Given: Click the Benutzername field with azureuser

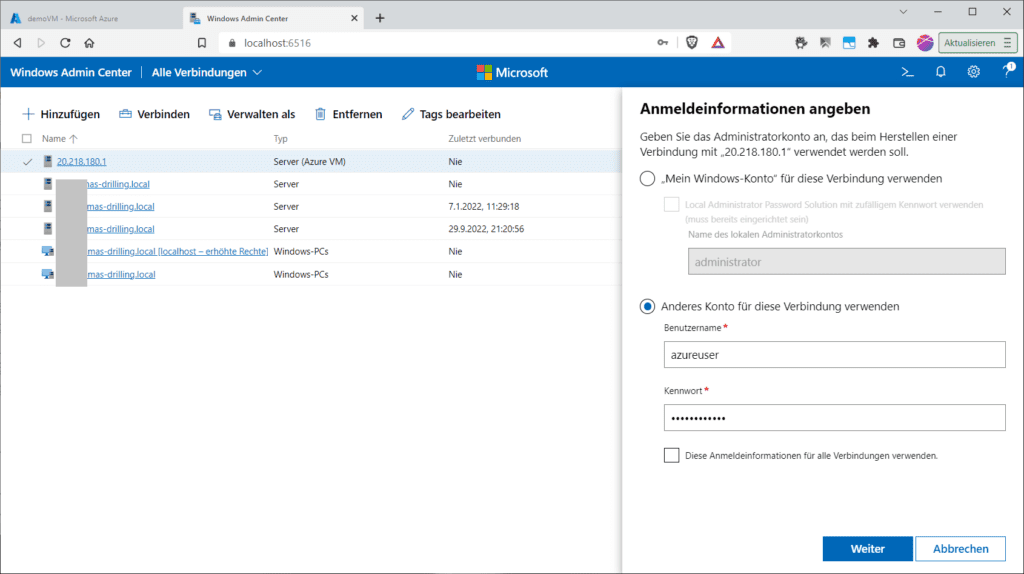Looking at the screenshot, I should pyautogui.click(x=835, y=355).
